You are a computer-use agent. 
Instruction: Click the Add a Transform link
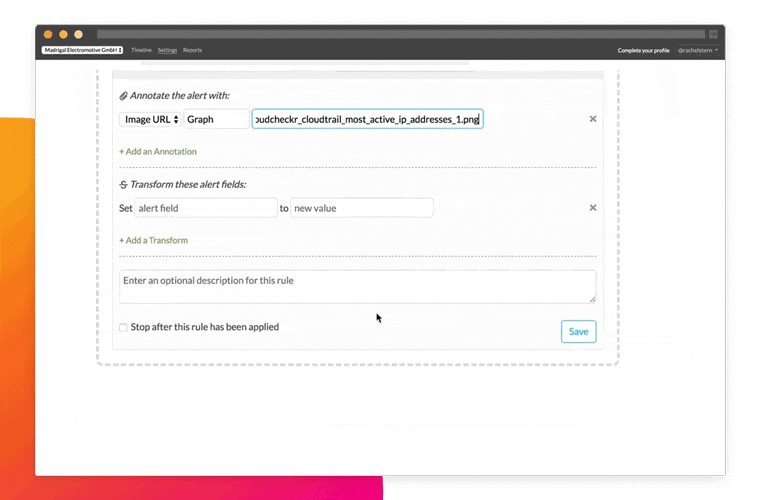tap(154, 240)
